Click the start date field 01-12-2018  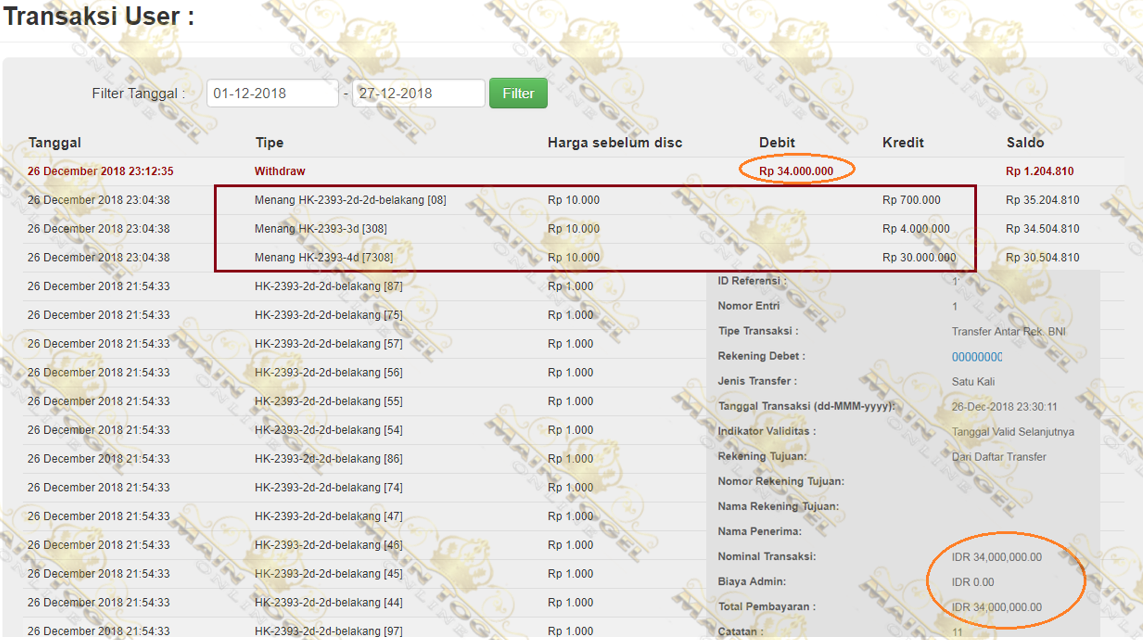(x=272, y=93)
